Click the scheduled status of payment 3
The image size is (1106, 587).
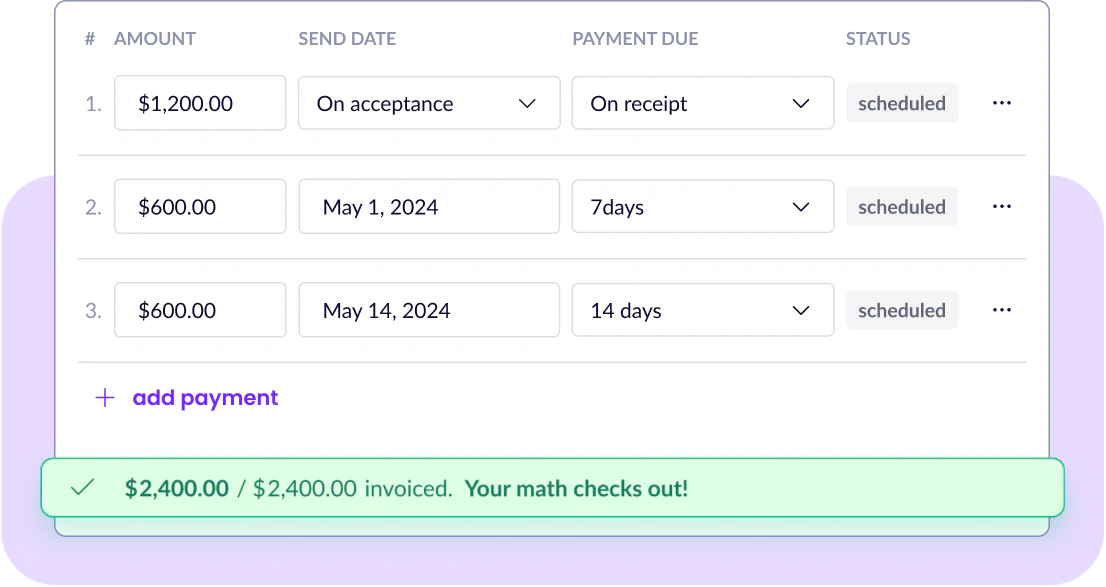click(902, 310)
